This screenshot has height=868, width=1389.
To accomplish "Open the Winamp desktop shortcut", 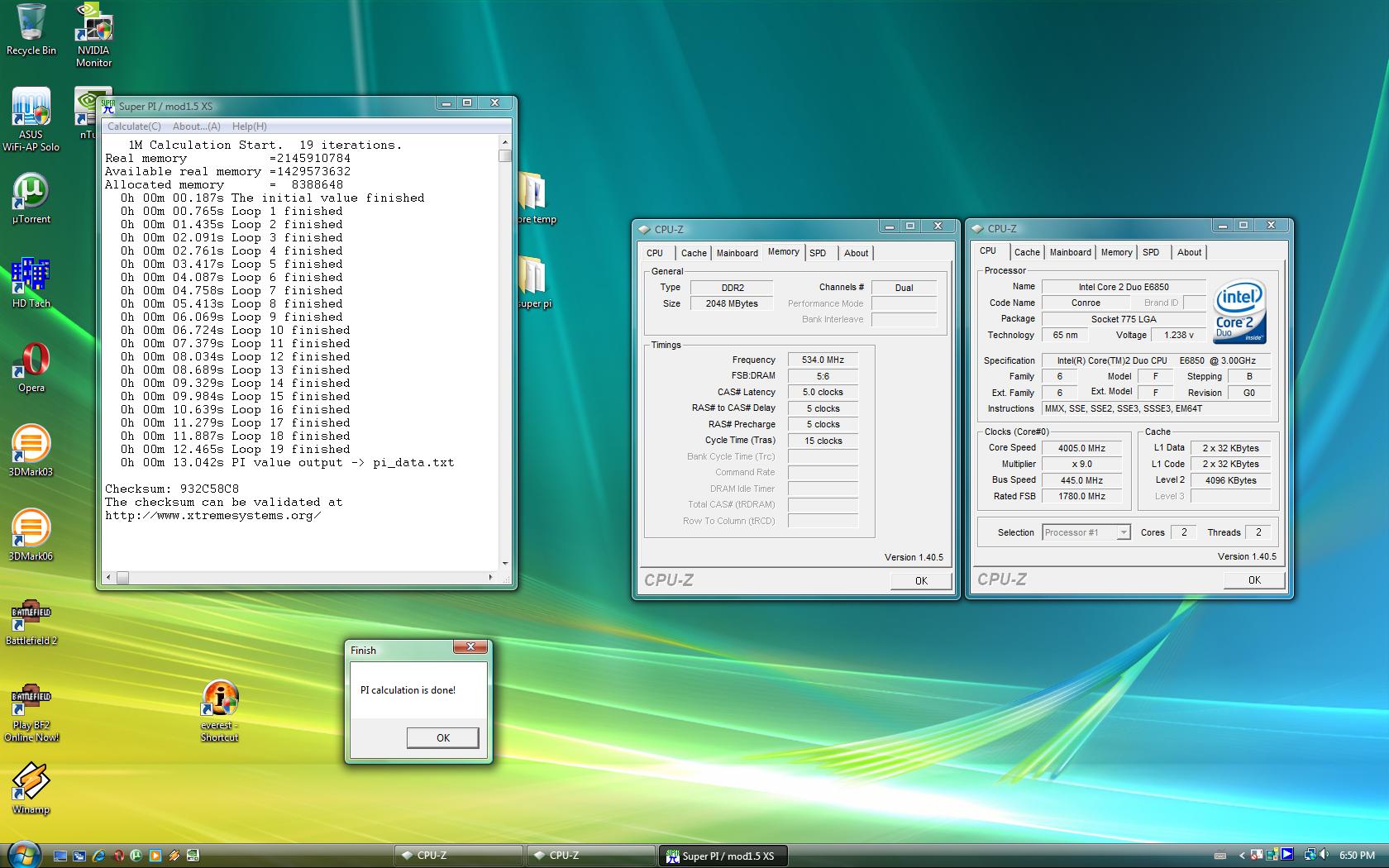I will coord(31,789).
